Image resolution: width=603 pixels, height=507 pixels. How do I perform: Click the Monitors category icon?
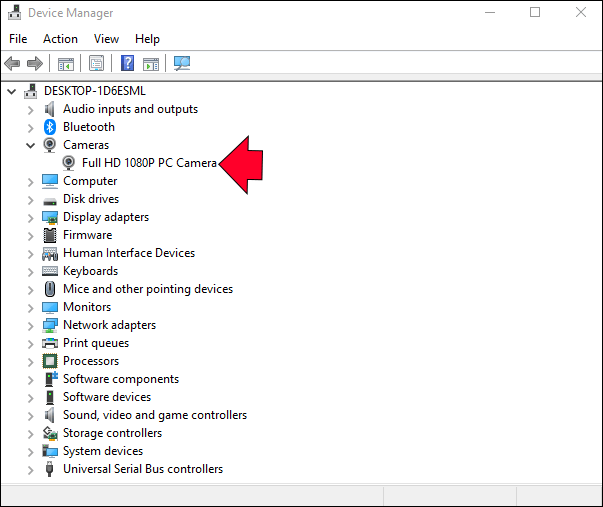[50, 308]
